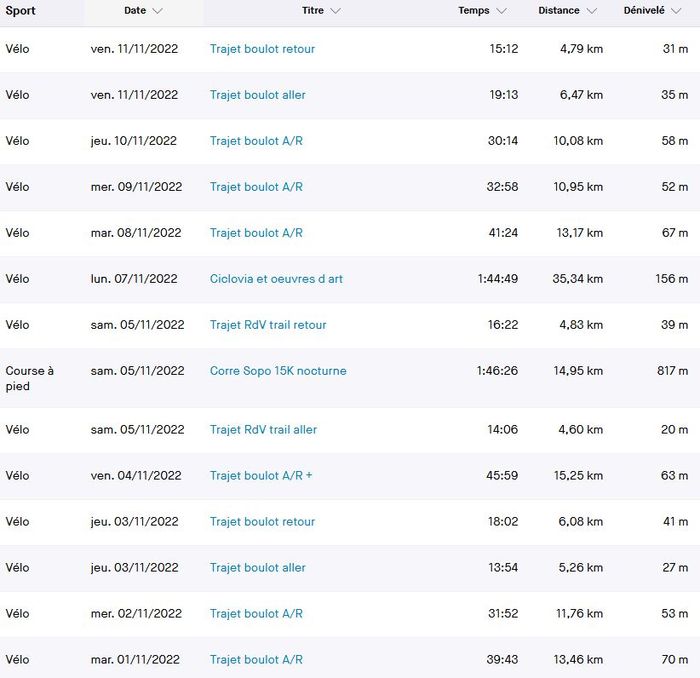Open Corre Sopo 15K nocturne activity
700x678 pixels.
click(278, 371)
